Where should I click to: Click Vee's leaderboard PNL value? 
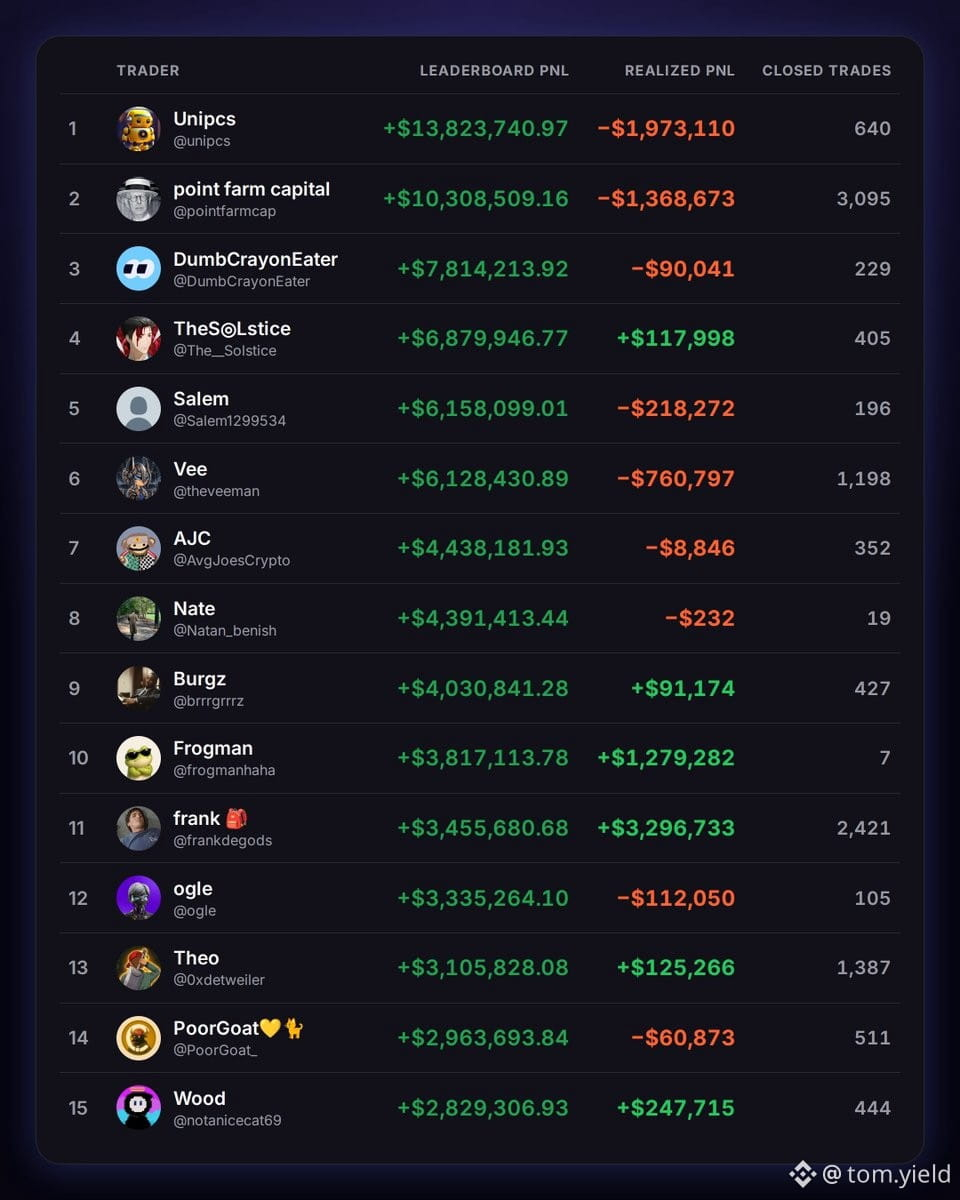tap(483, 478)
